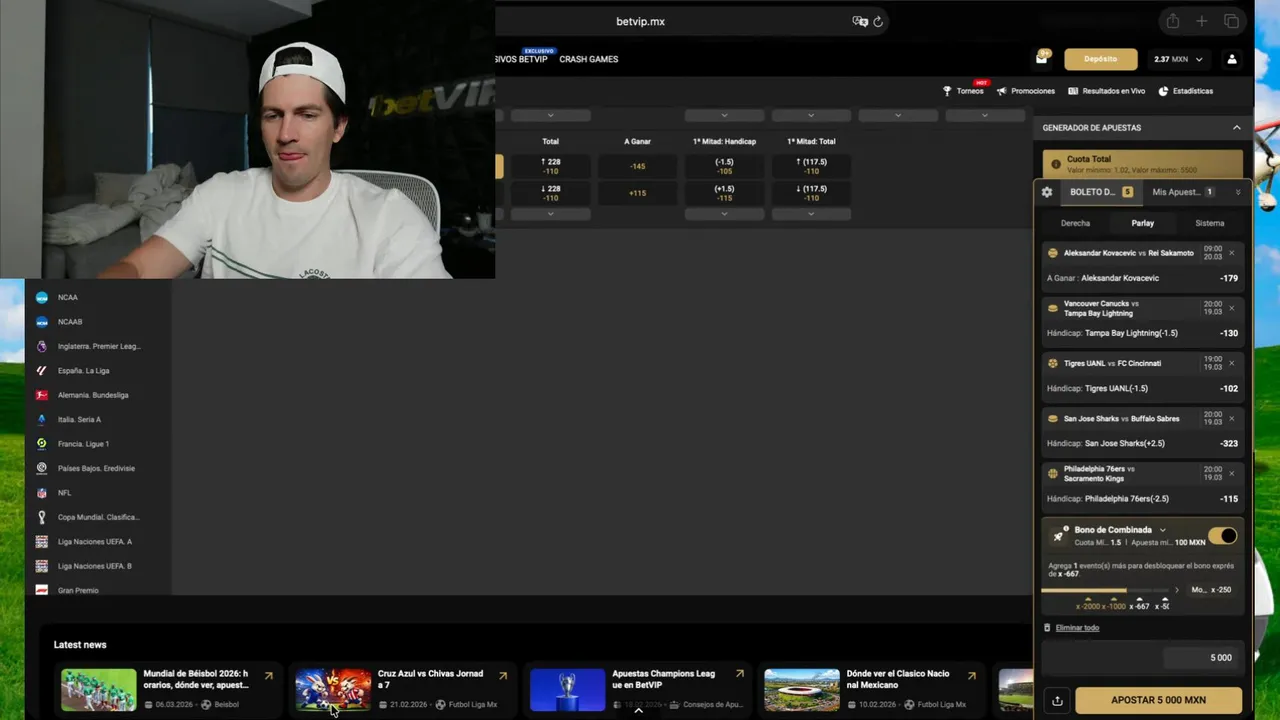
Task: Open the NCAAB league icon
Action: click(42, 322)
